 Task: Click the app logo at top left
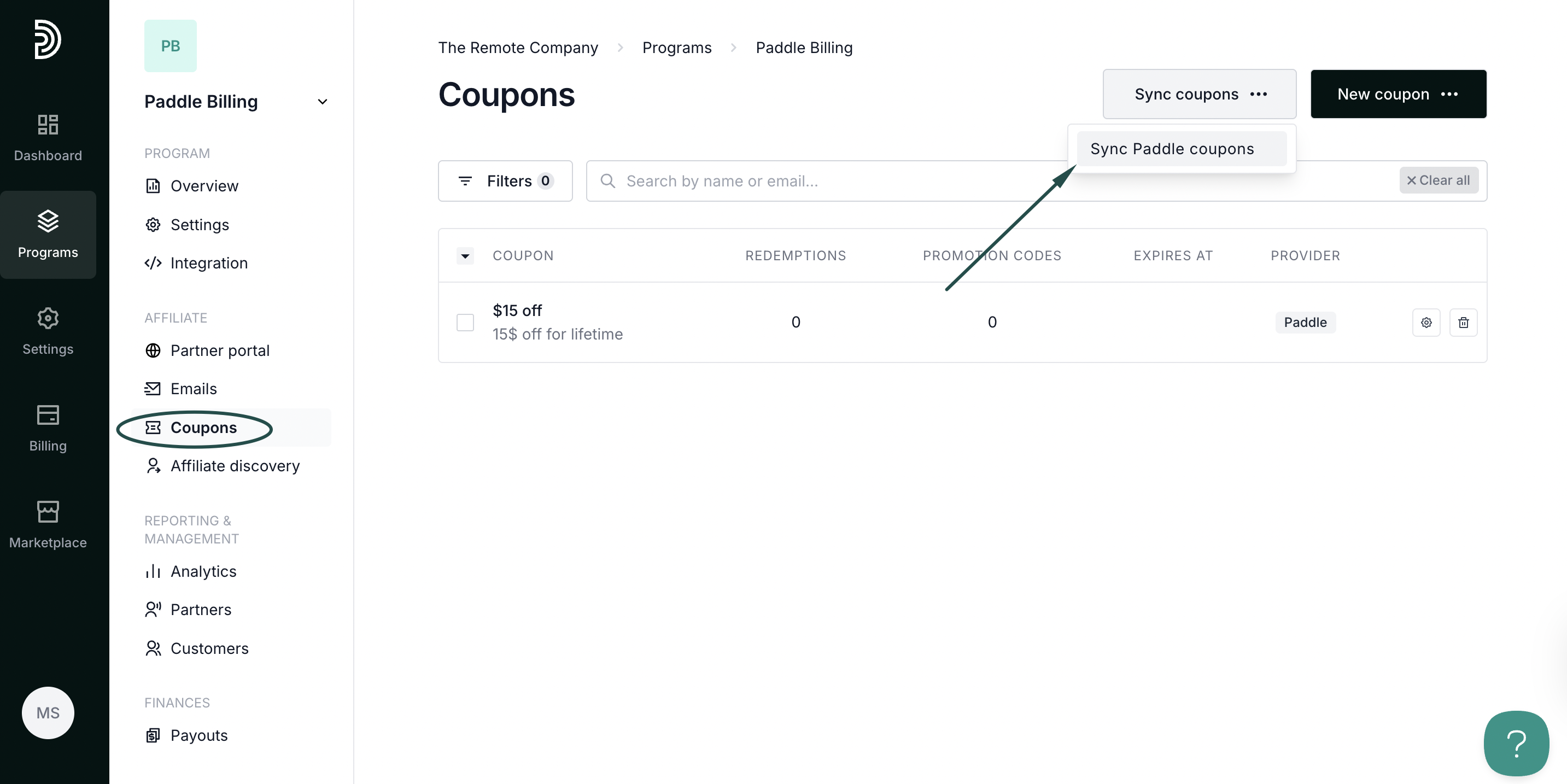[48, 39]
